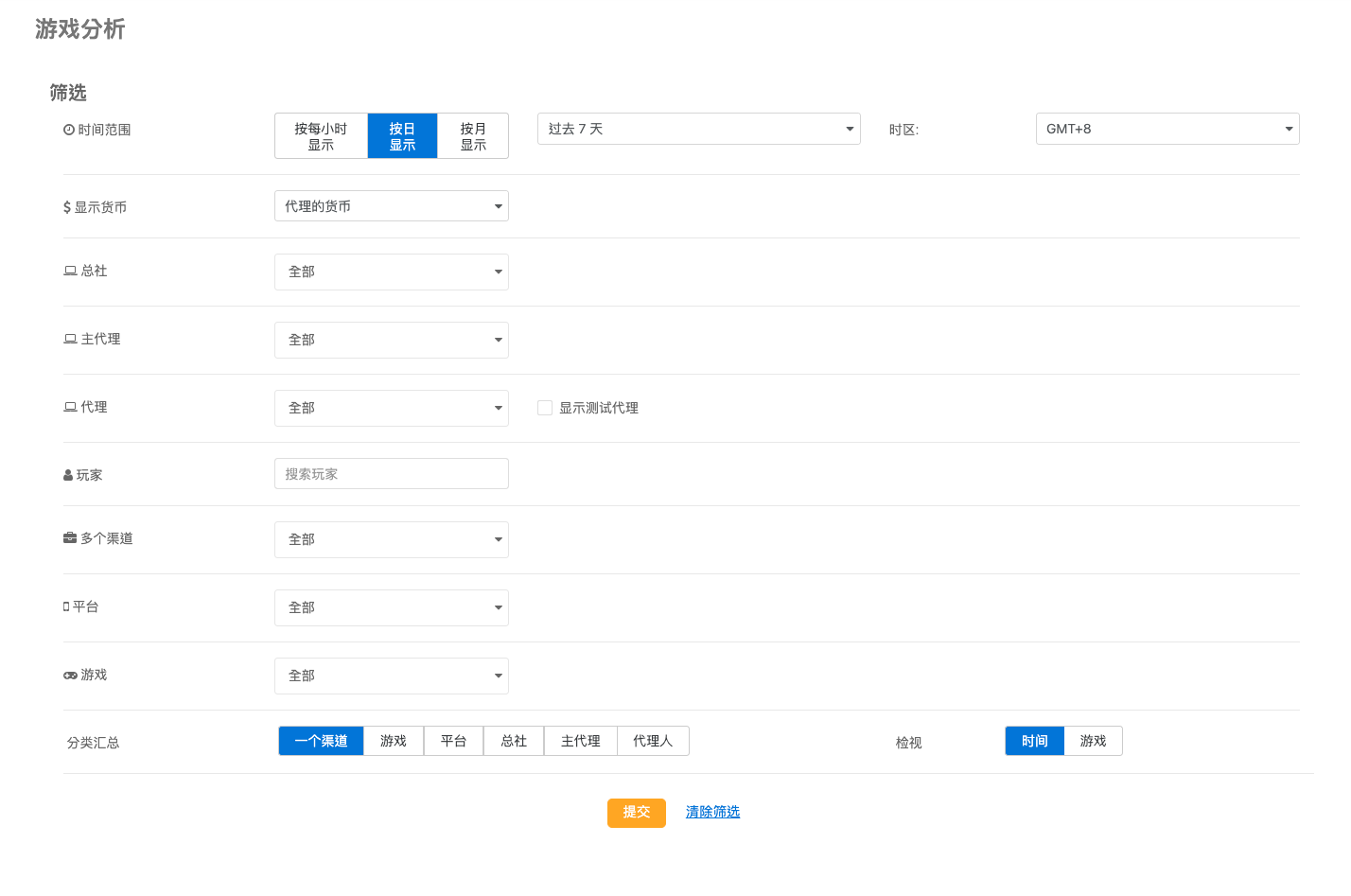Switch 检视 view to 游戏

(1093, 741)
